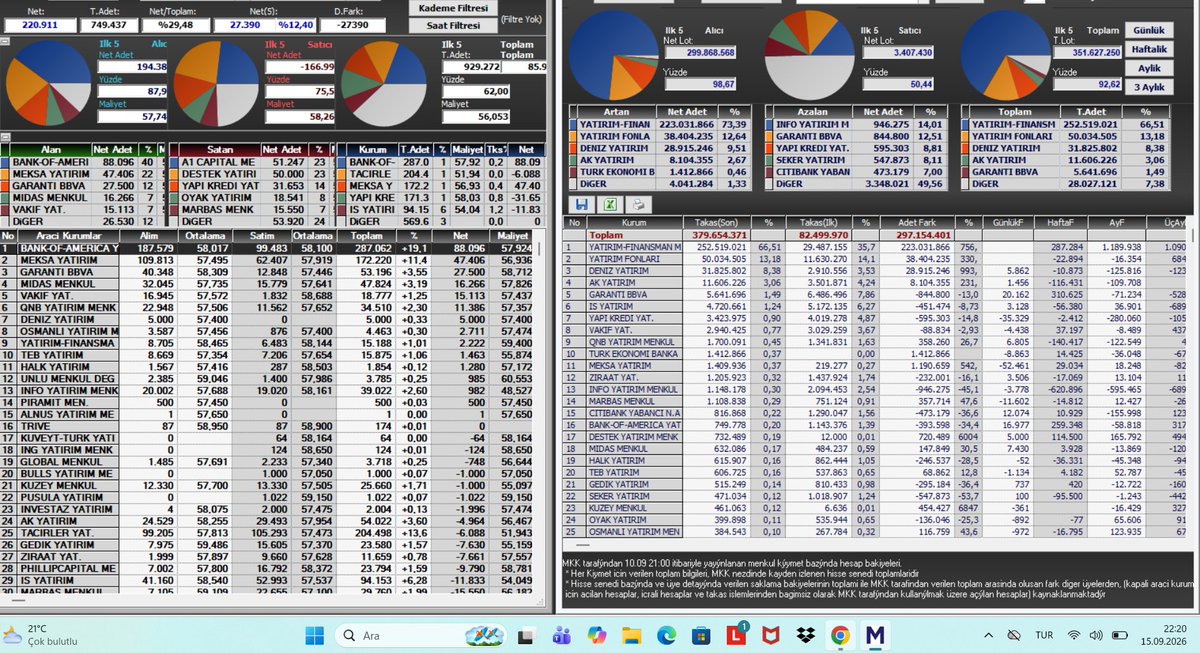Collapse the Alan/Satan summary tables section
This screenshot has height=653, width=1200.
(x=5, y=136)
